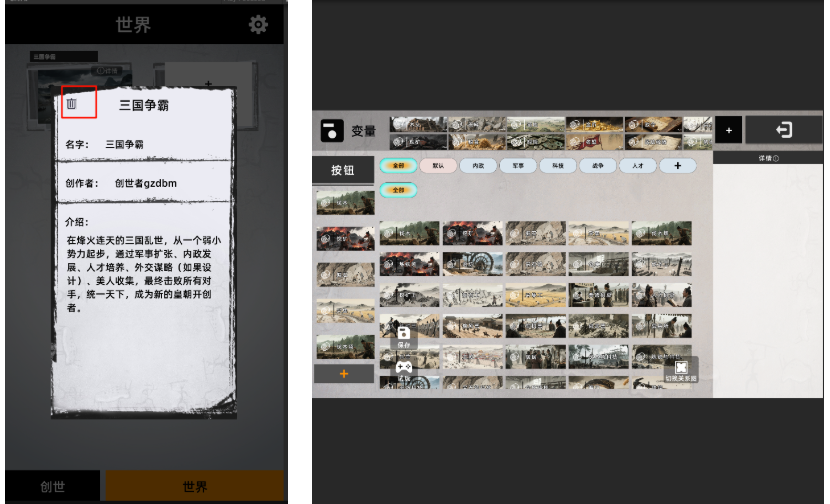
Task: Select the 默认 category filter pill
Action: click(439, 165)
